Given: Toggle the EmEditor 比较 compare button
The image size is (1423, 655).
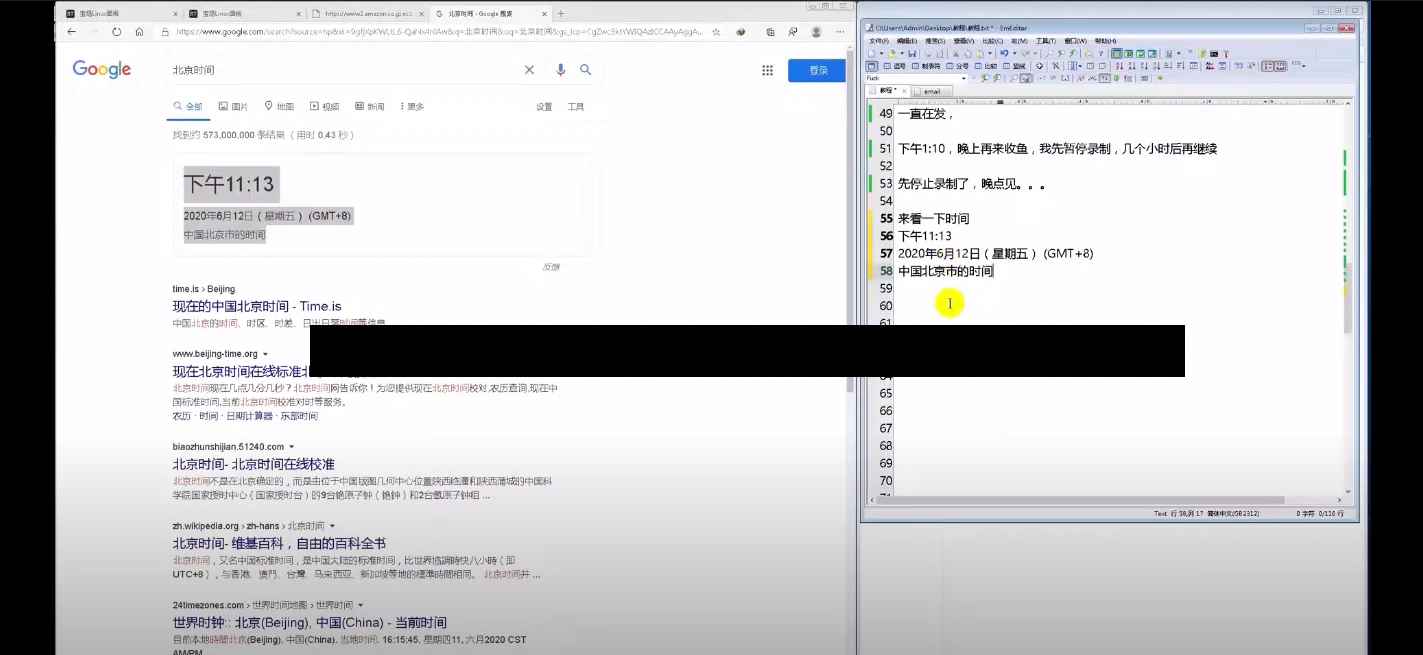Looking at the screenshot, I should (986, 66).
